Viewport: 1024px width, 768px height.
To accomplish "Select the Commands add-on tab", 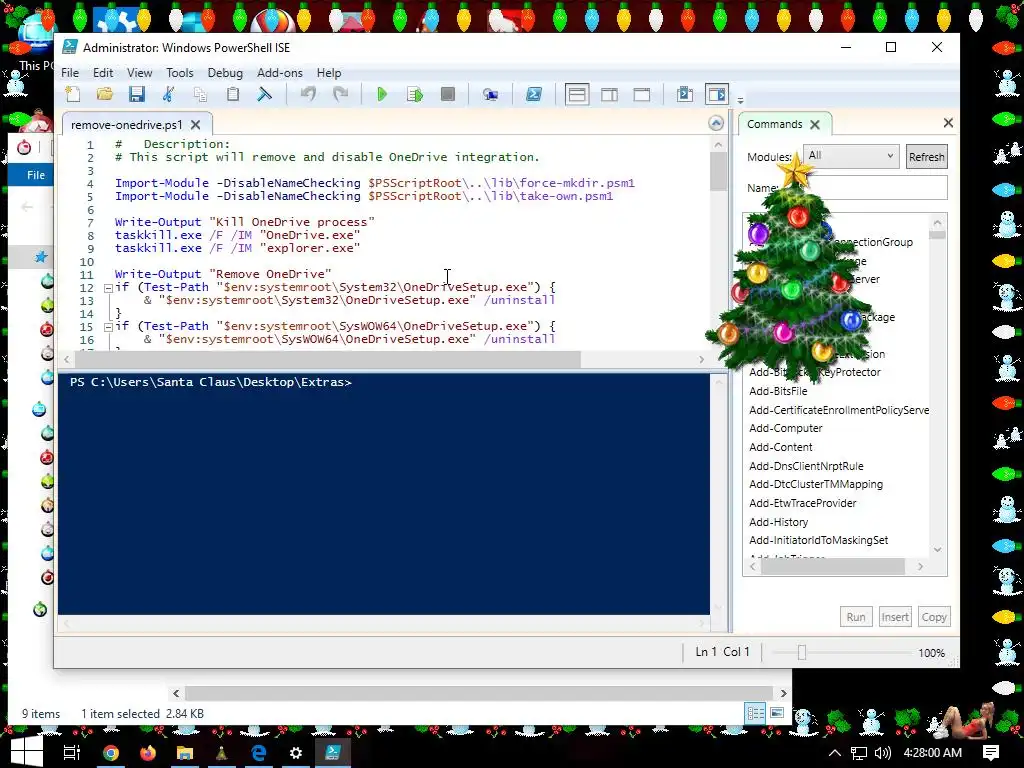I will pos(775,123).
